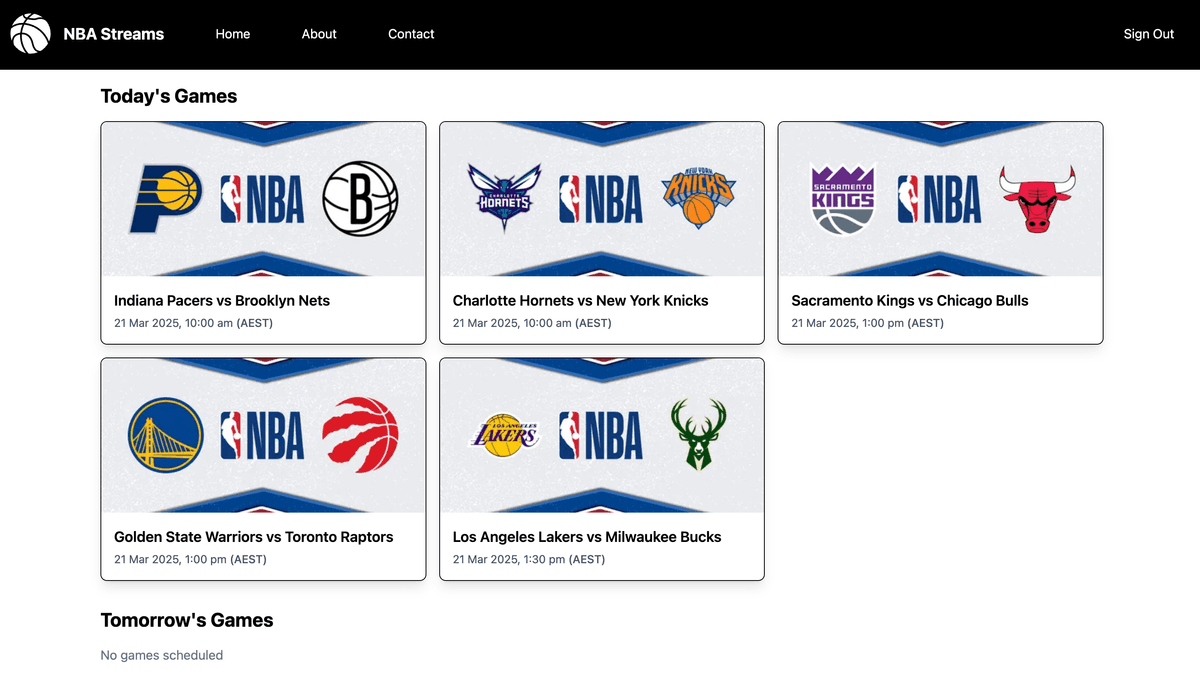Open Sacramento Kings vs Chicago Bulls title

[910, 300]
